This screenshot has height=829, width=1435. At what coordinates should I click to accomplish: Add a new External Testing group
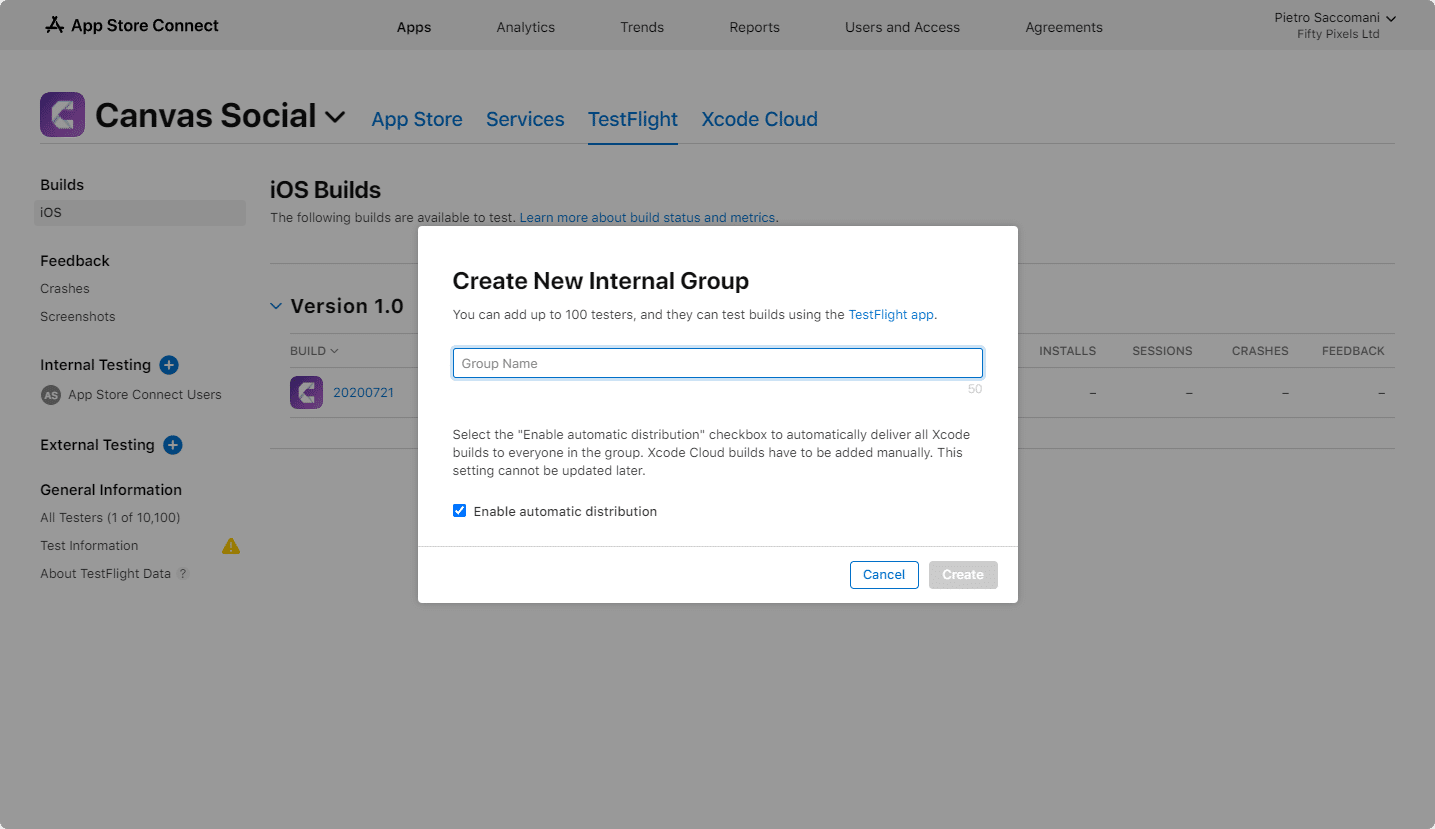click(173, 445)
